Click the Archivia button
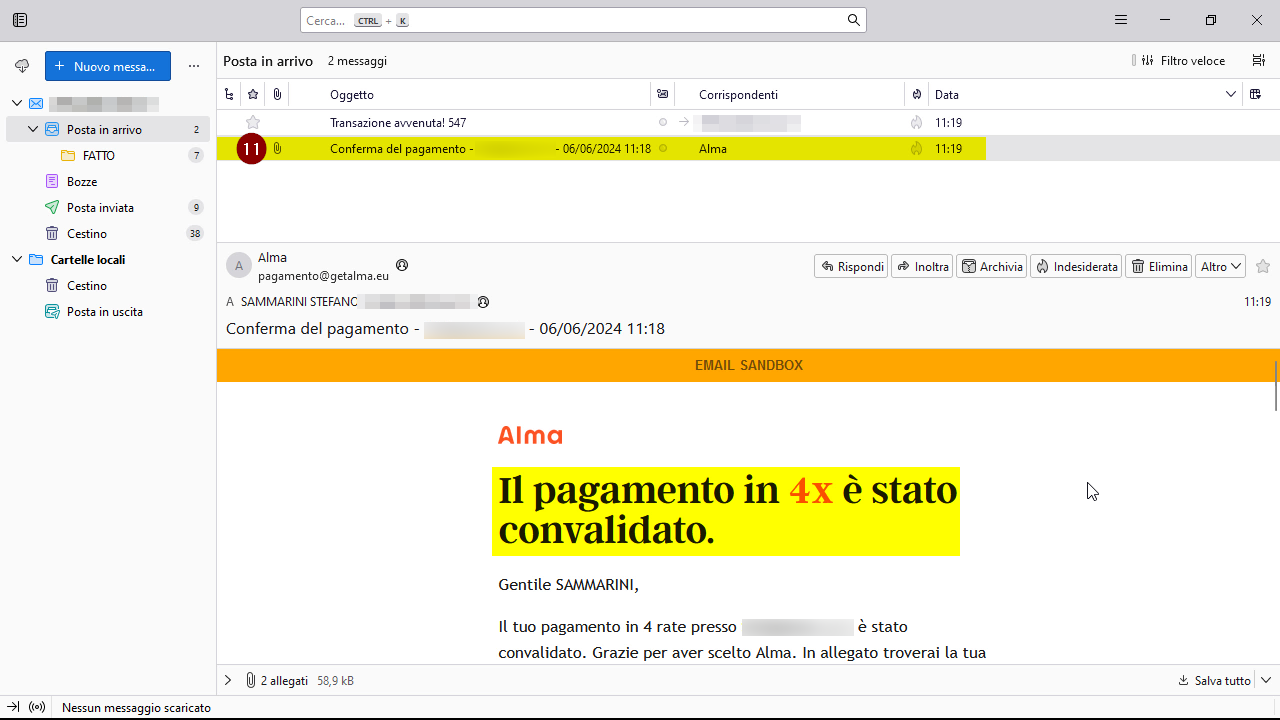1280x720 pixels. [x=992, y=266]
